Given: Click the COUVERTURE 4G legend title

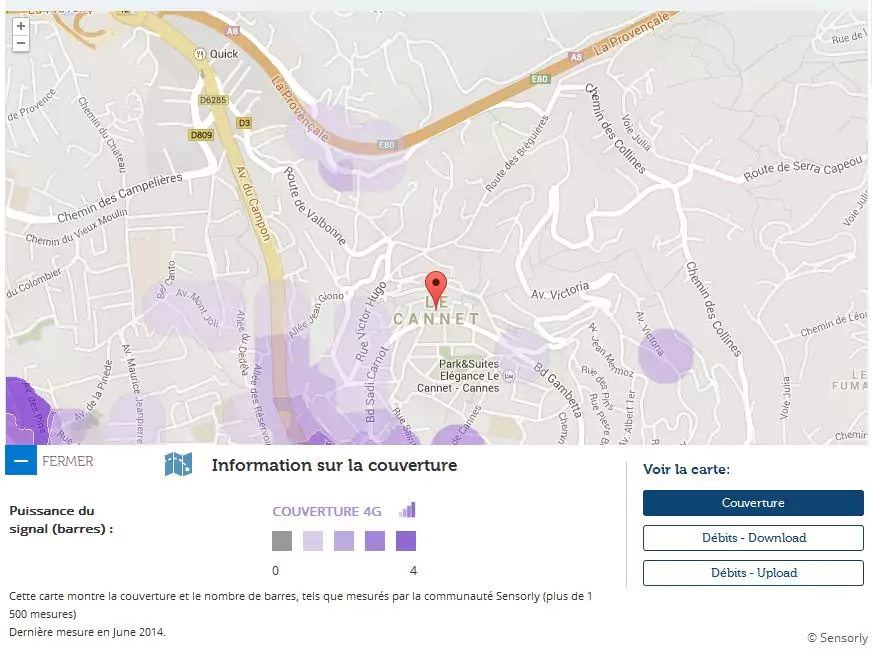Looking at the screenshot, I should (x=327, y=511).
